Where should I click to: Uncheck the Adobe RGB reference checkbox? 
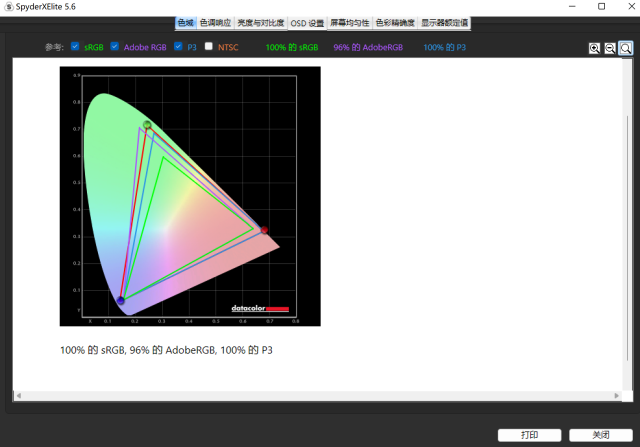coord(115,46)
